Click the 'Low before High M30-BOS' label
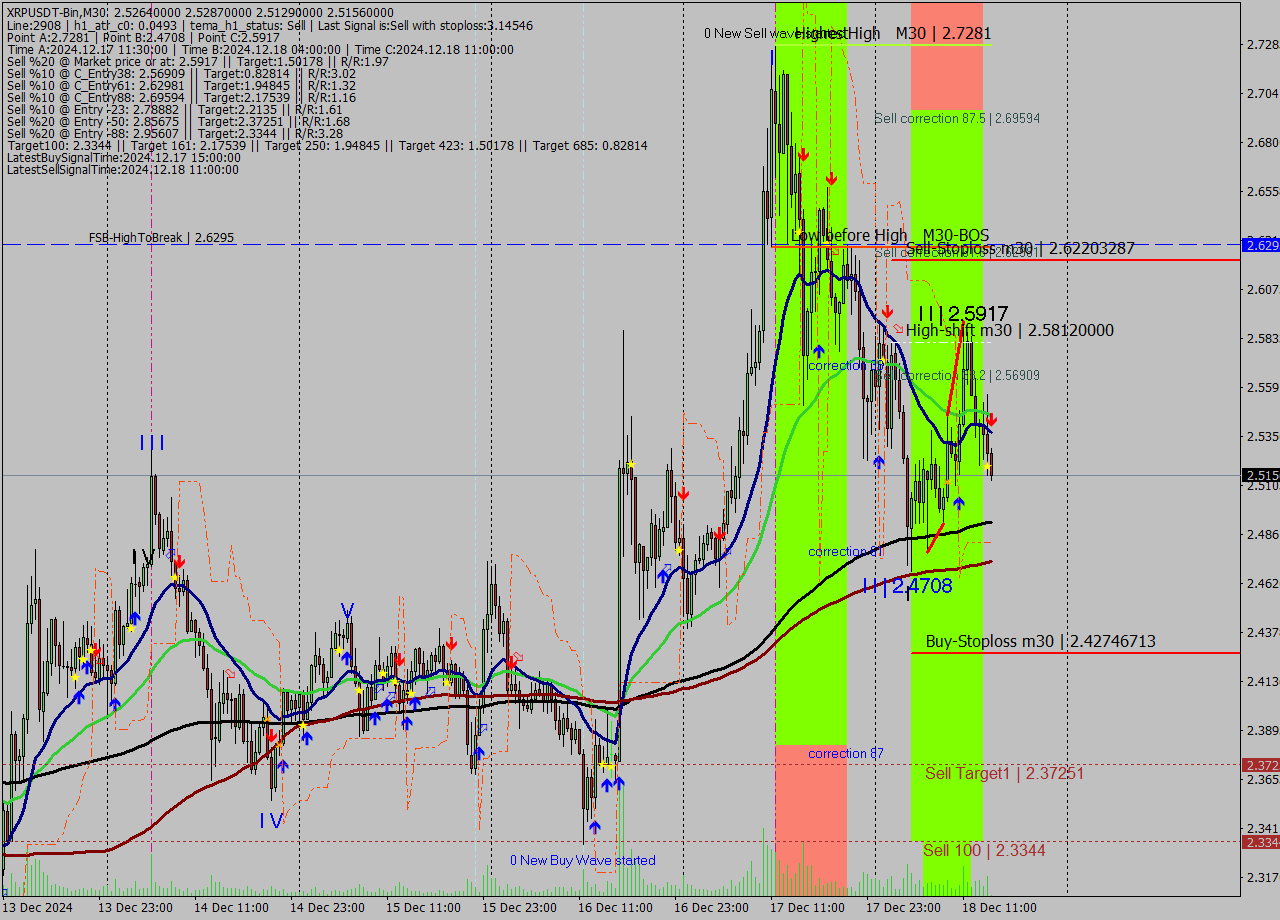The image size is (1280, 920). pos(890,236)
